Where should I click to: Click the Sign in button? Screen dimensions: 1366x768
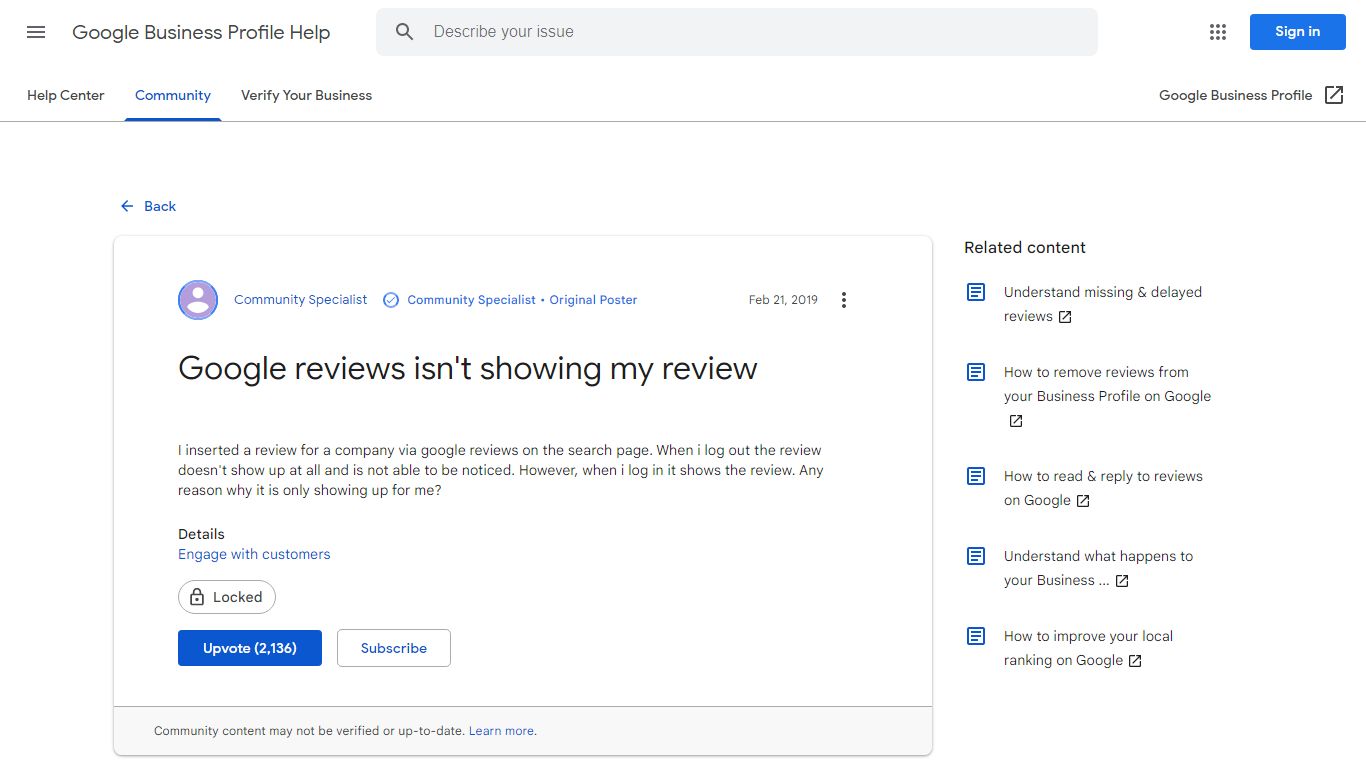click(1297, 32)
